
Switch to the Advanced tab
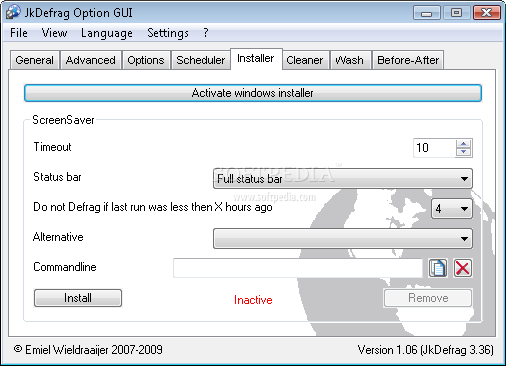point(91,60)
